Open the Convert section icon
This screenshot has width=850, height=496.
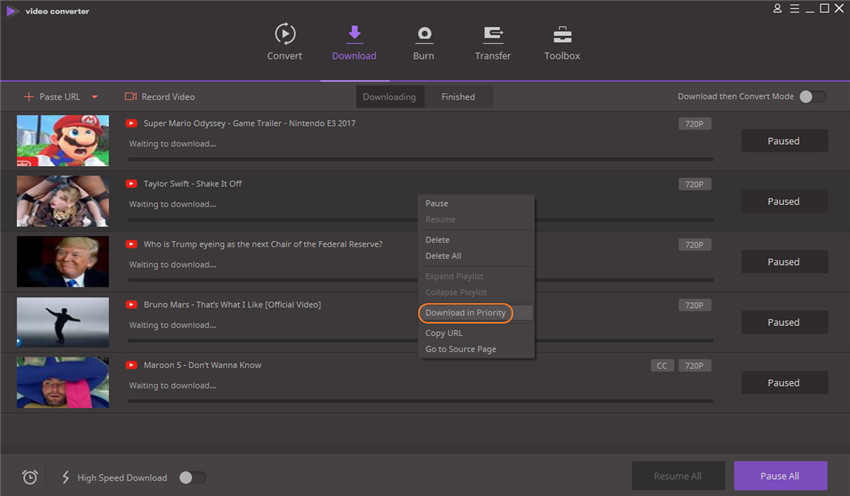[285, 34]
